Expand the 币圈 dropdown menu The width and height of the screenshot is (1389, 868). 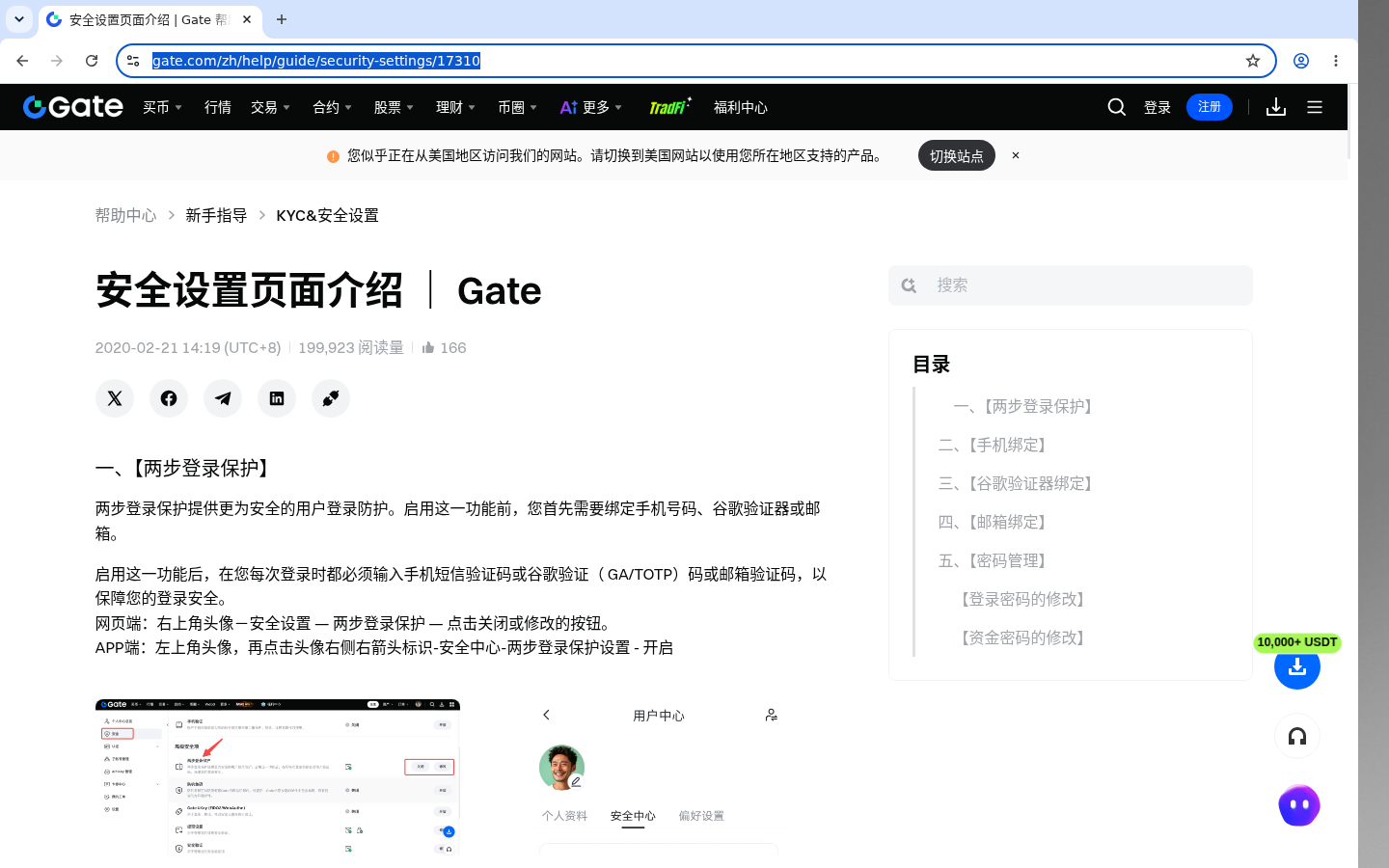[x=517, y=107]
